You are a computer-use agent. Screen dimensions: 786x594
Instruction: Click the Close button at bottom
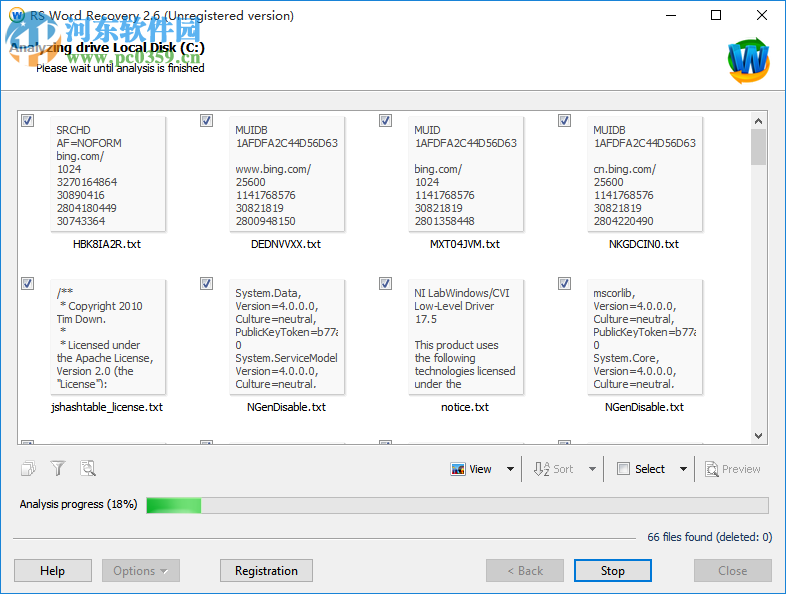[732, 570]
